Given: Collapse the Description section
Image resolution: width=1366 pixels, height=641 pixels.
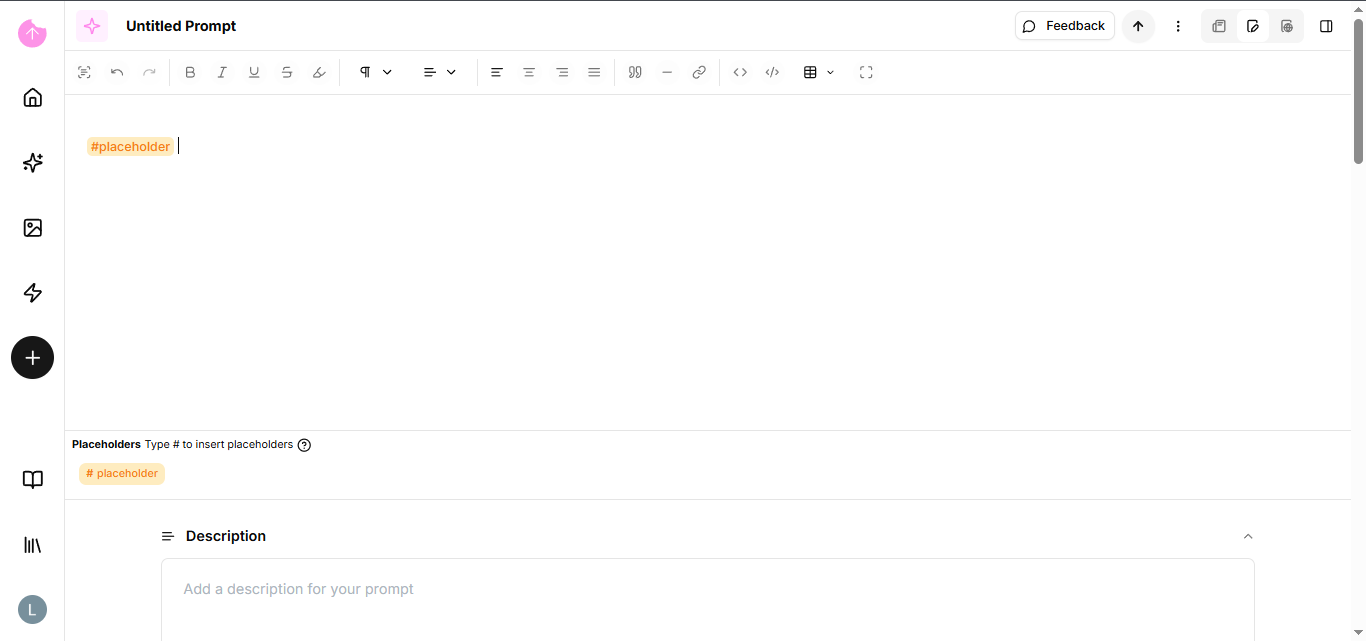Looking at the screenshot, I should tap(1248, 537).
